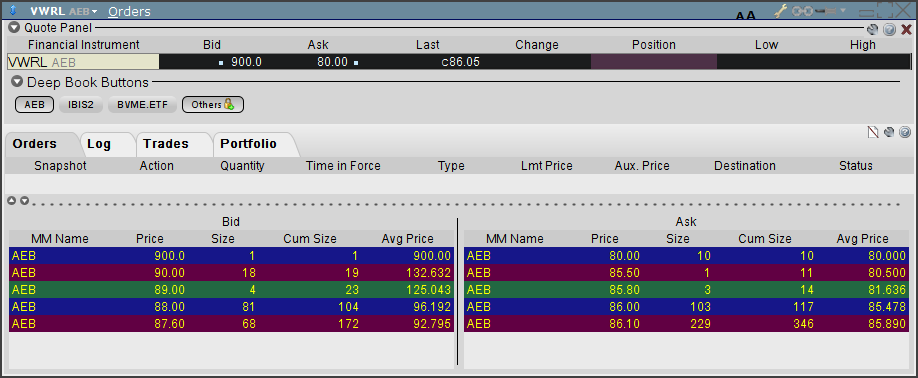
Task: Click the 900.0 bid in quote row
Action: 246,62
